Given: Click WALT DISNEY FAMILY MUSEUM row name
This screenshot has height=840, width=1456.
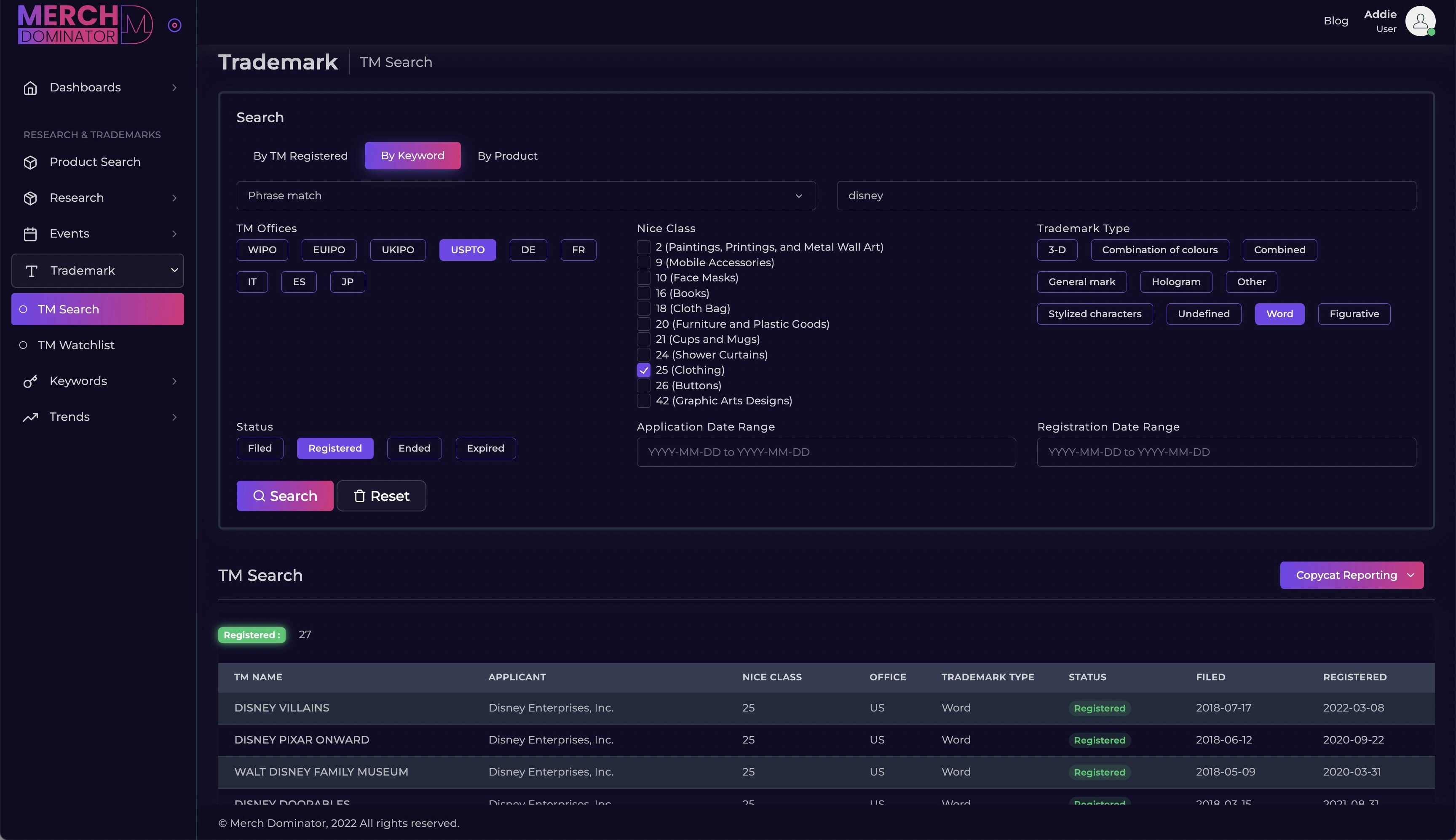Looking at the screenshot, I should 321,772.
